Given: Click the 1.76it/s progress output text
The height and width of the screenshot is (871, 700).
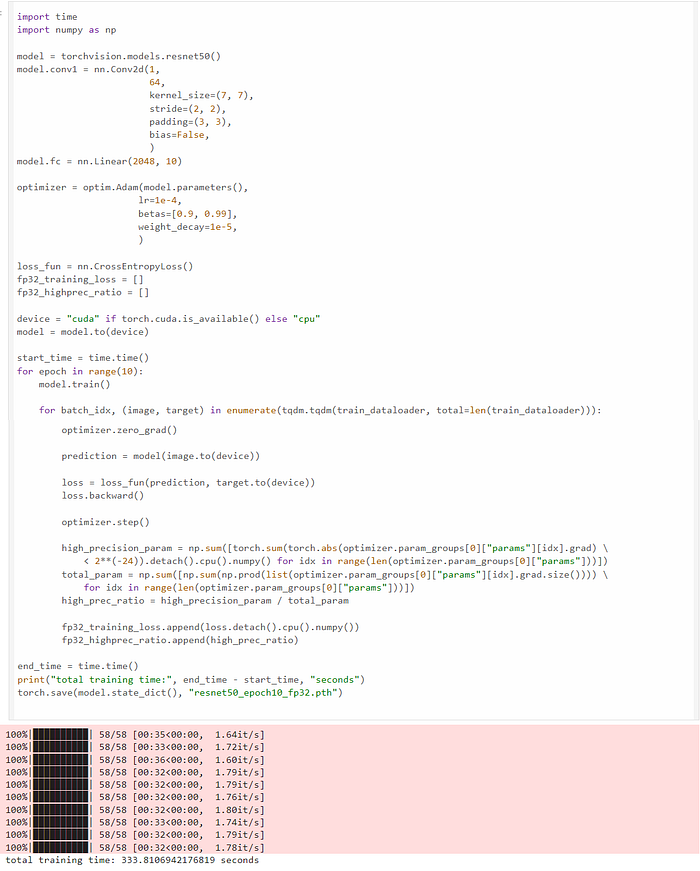Looking at the screenshot, I should [x=135, y=797].
